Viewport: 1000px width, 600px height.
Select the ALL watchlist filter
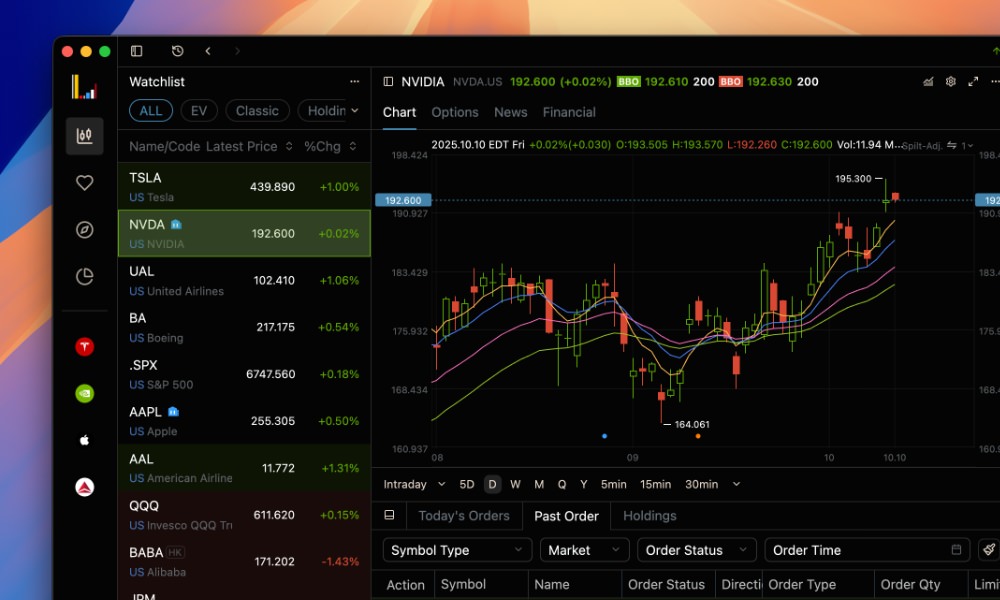150,111
